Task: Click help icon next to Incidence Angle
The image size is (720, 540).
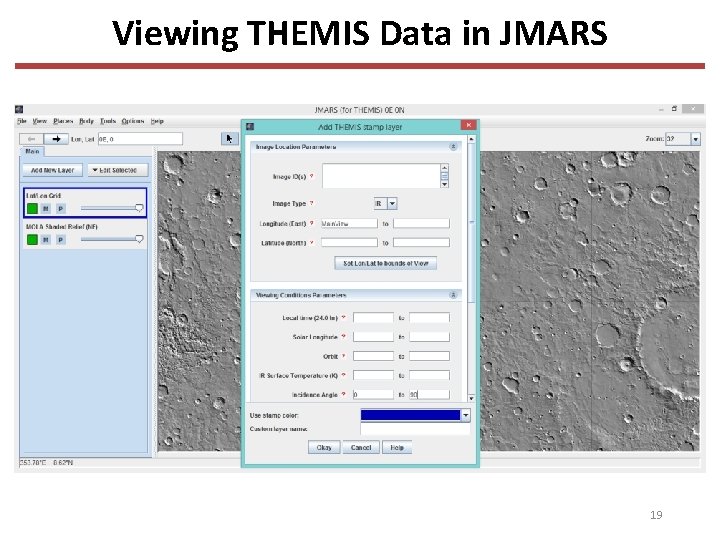Action: pos(343,394)
